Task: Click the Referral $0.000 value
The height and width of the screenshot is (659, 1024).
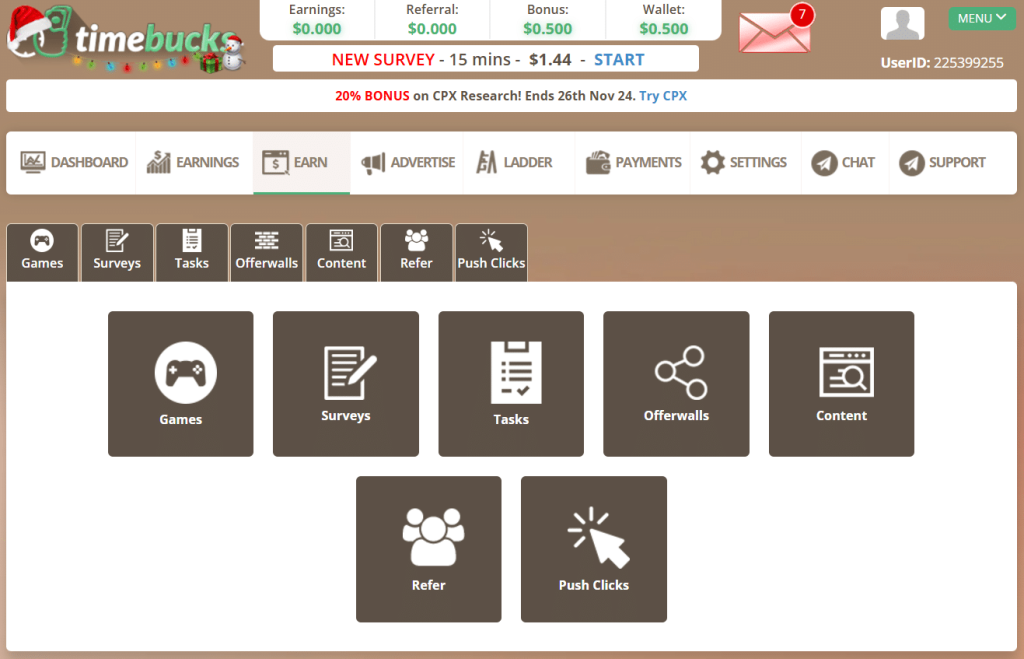Action: (x=432, y=29)
